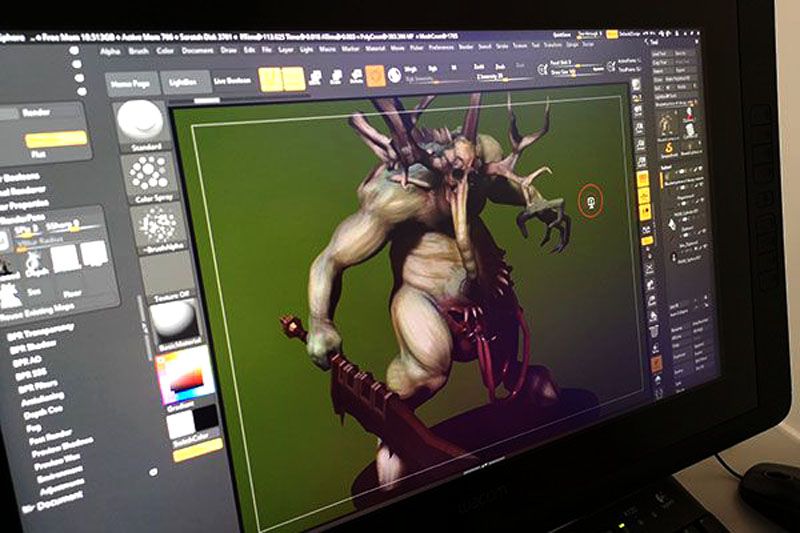This screenshot has height=533, width=800.
Task: Open the Preferences menu
Action: point(441,47)
